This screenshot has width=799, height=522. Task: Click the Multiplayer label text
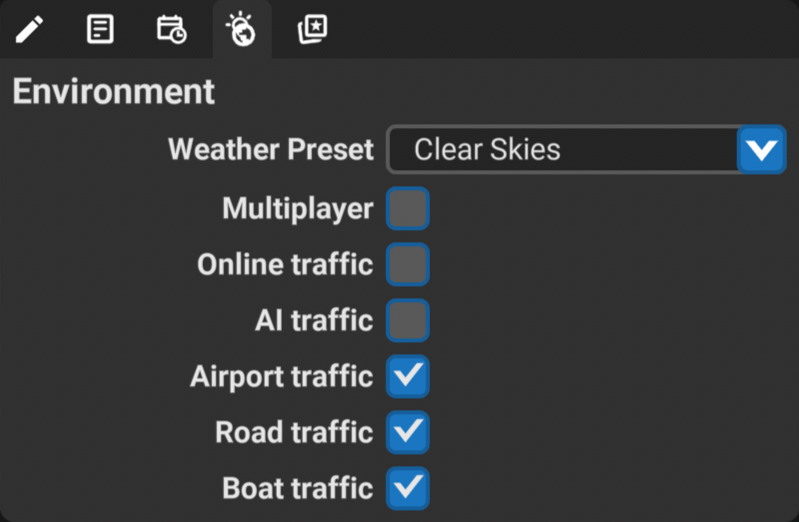tap(298, 208)
